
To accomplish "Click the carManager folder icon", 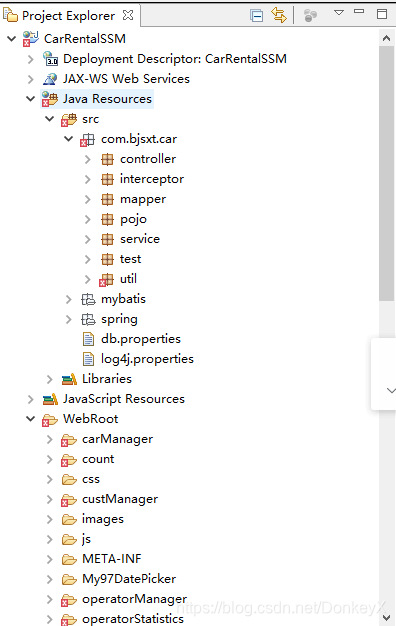I will [69, 440].
